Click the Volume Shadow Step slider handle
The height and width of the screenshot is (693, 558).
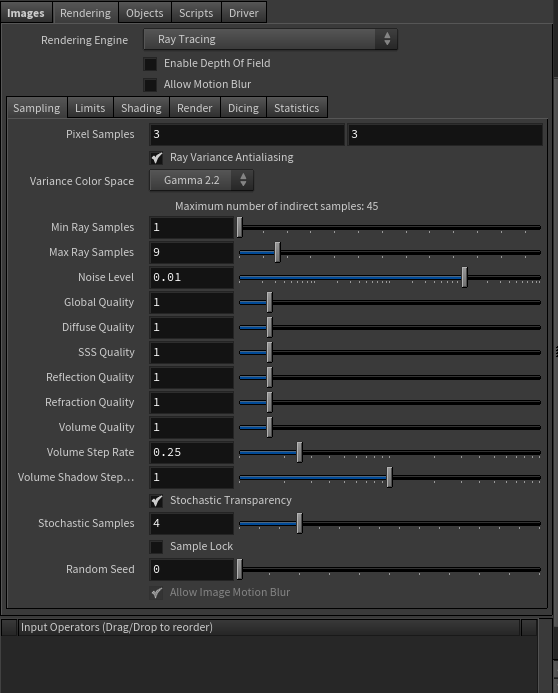(390, 477)
